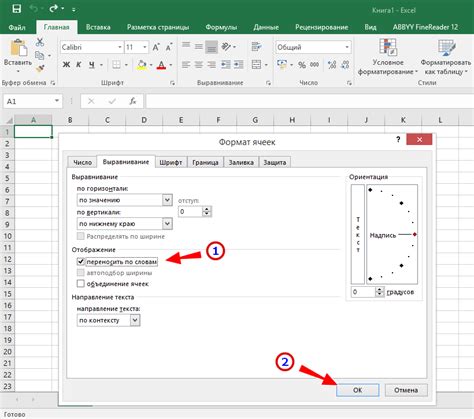Toggle Распределять по ширине checkbox
The image size is (474, 419).
(81, 236)
